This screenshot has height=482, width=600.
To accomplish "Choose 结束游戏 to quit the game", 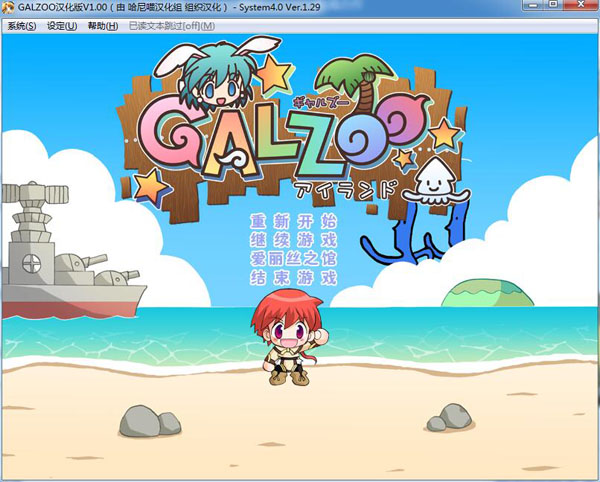I will pyautogui.click(x=293, y=277).
